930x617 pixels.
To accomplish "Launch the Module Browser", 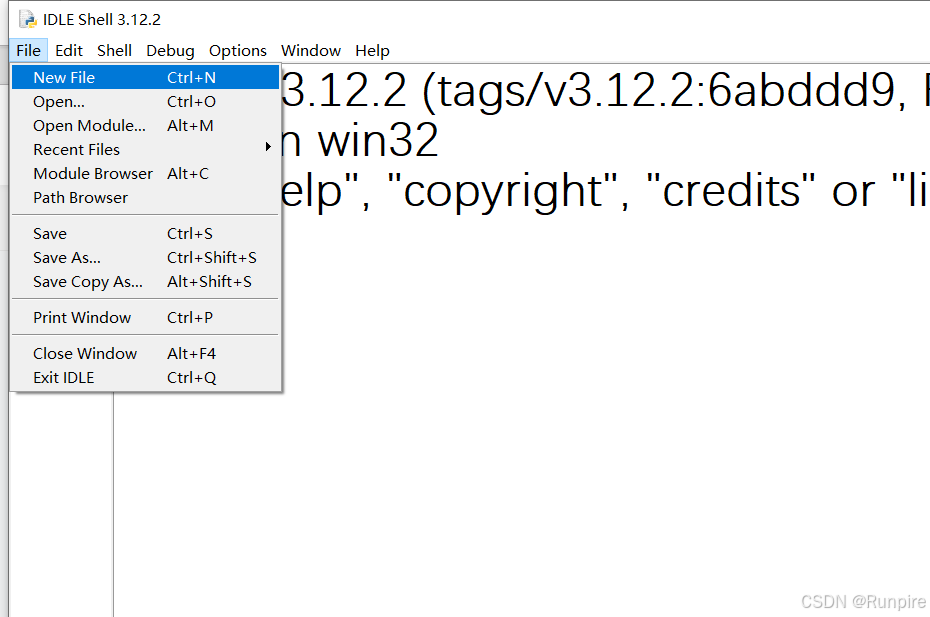I will [x=145, y=174].
